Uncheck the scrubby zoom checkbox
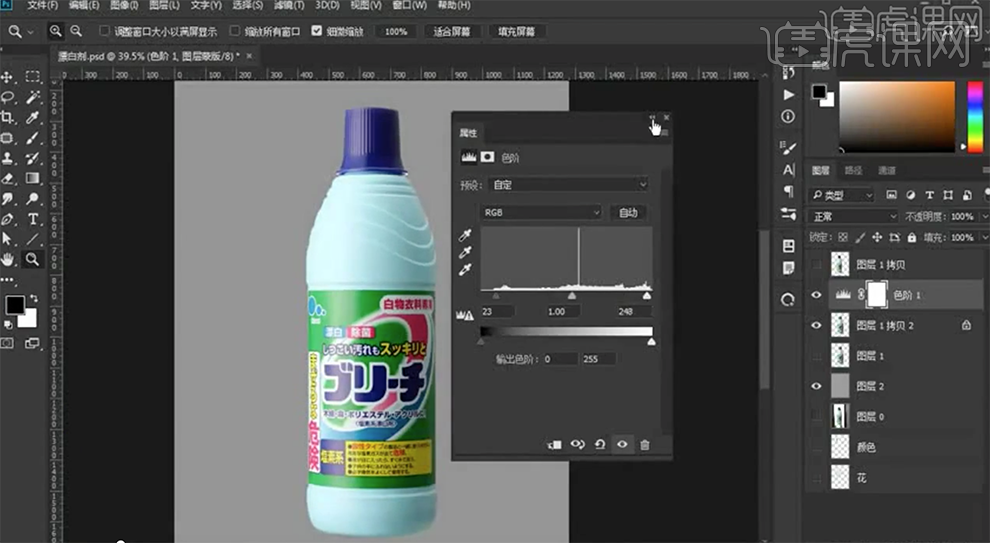 pyautogui.click(x=317, y=31)
